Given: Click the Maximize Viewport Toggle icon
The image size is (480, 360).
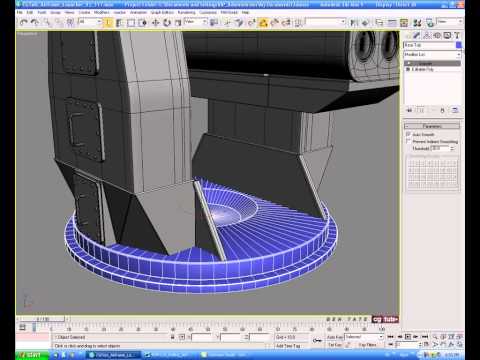Looking at the screenshot, I should click(459, 345).
